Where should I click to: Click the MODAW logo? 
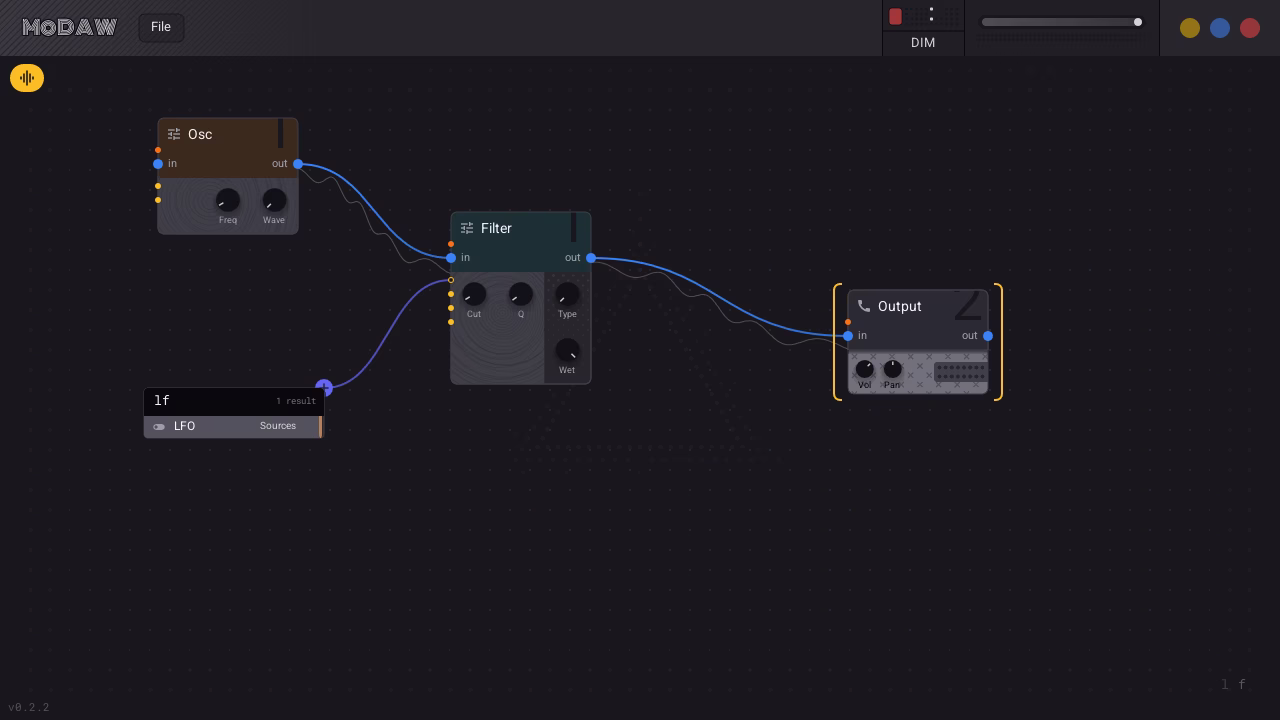pos(70,27)
